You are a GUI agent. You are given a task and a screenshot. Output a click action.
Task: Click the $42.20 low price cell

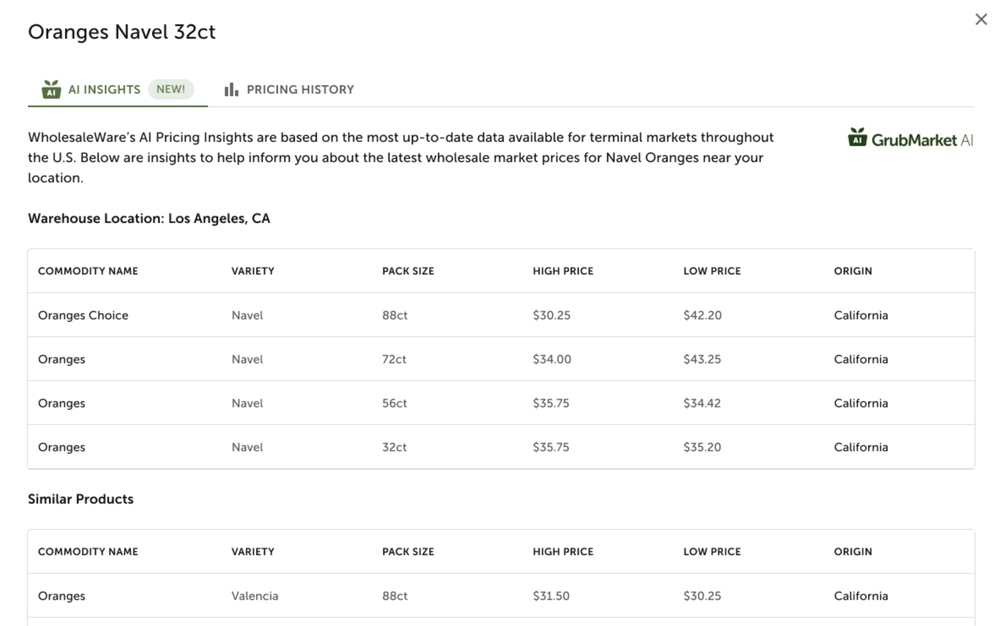(702, 315)
